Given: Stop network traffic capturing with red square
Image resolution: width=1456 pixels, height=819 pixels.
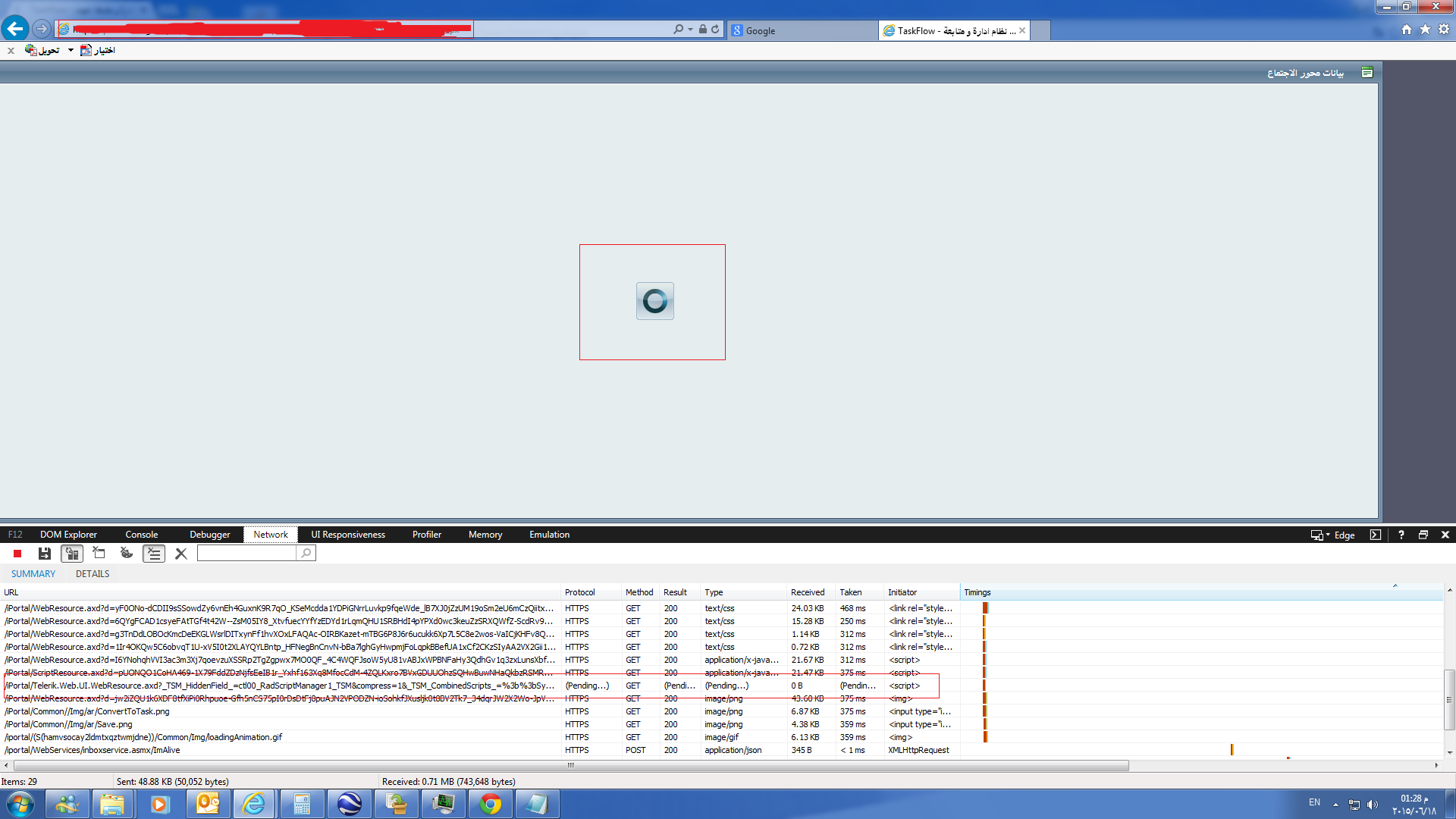Looking at the screenshot, I should (x=17, y=554).
